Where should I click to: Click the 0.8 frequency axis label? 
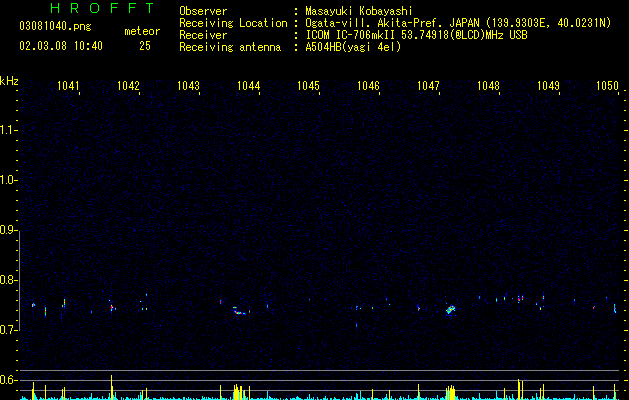8,280
